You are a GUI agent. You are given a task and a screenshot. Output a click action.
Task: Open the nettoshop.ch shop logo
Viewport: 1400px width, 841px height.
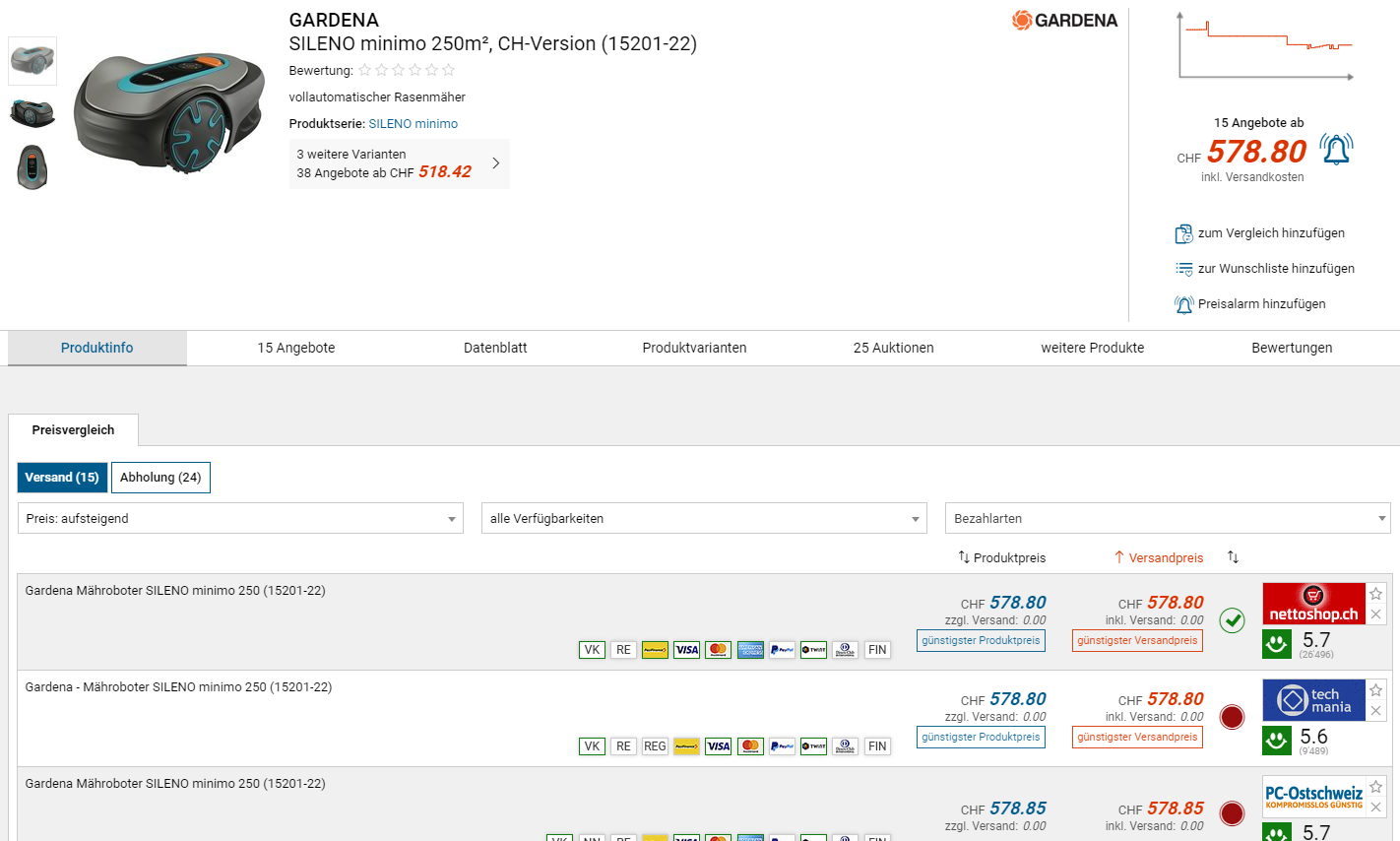coord(1313,604)
